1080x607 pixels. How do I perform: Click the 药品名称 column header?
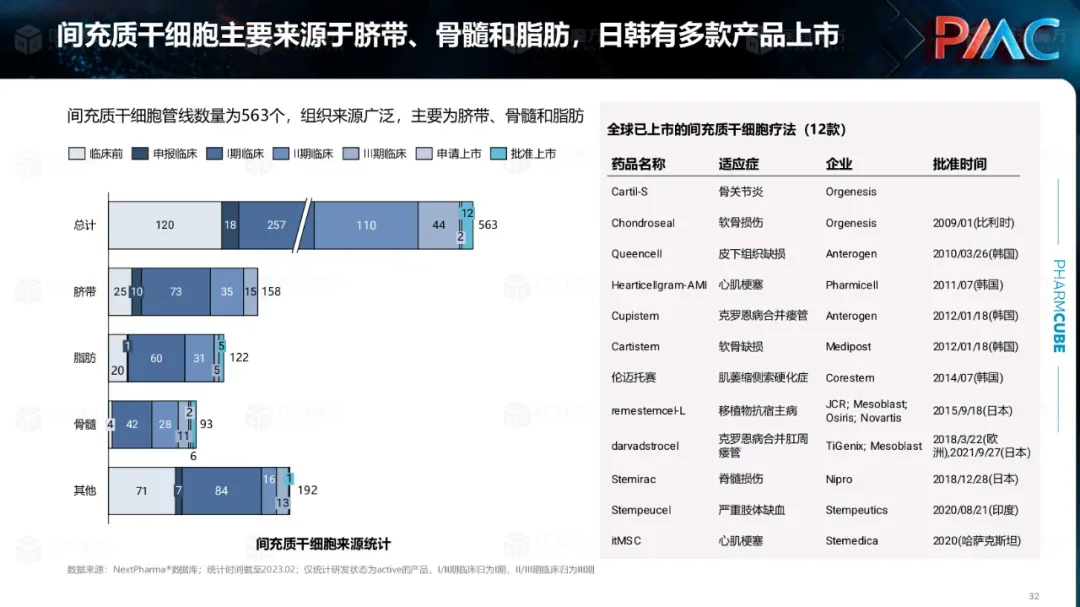point(638,164)
